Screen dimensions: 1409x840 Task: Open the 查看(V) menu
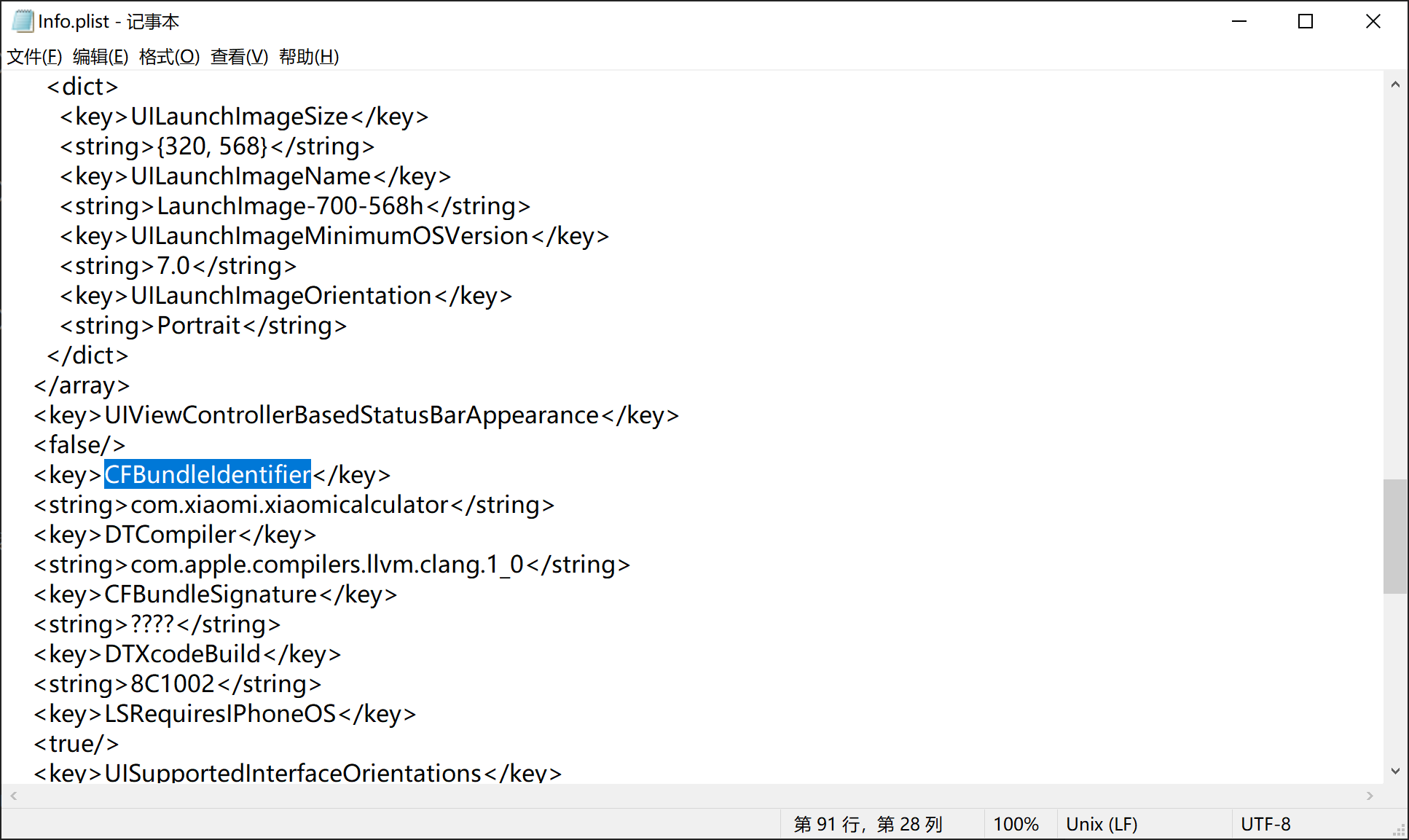point(239,57)
